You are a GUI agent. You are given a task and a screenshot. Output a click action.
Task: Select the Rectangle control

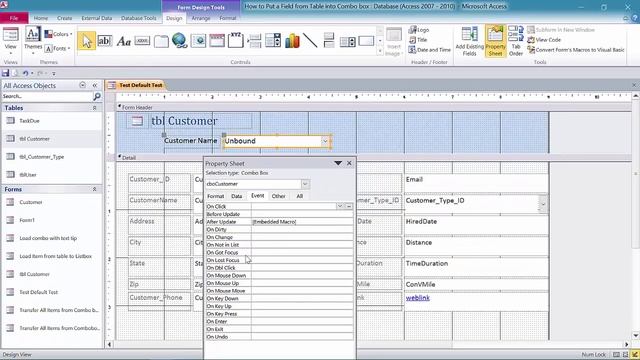pyautogui.click(x=366, y=41)
